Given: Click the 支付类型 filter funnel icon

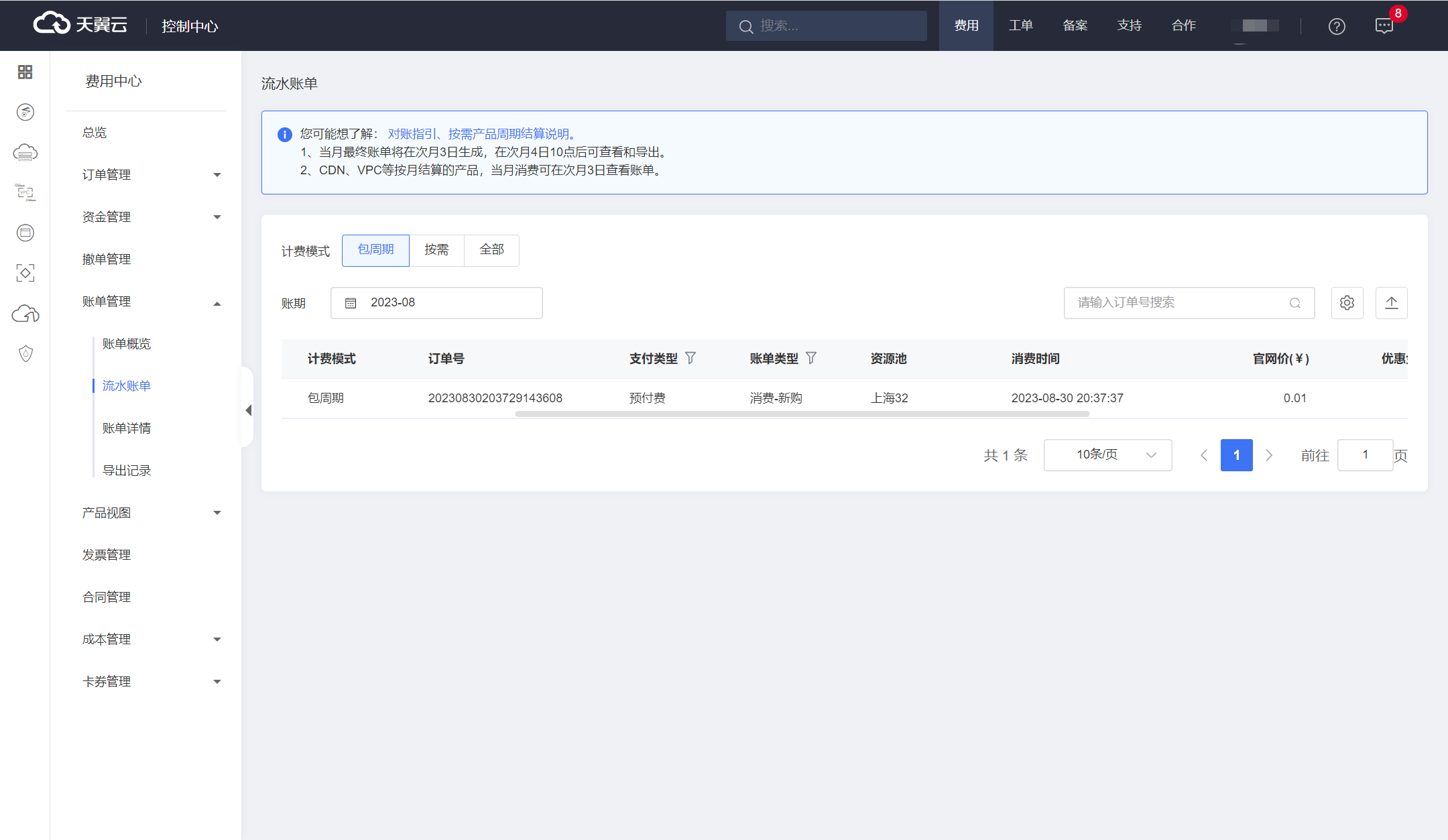Looking at the screenshot, I should (x=690, y=358).
